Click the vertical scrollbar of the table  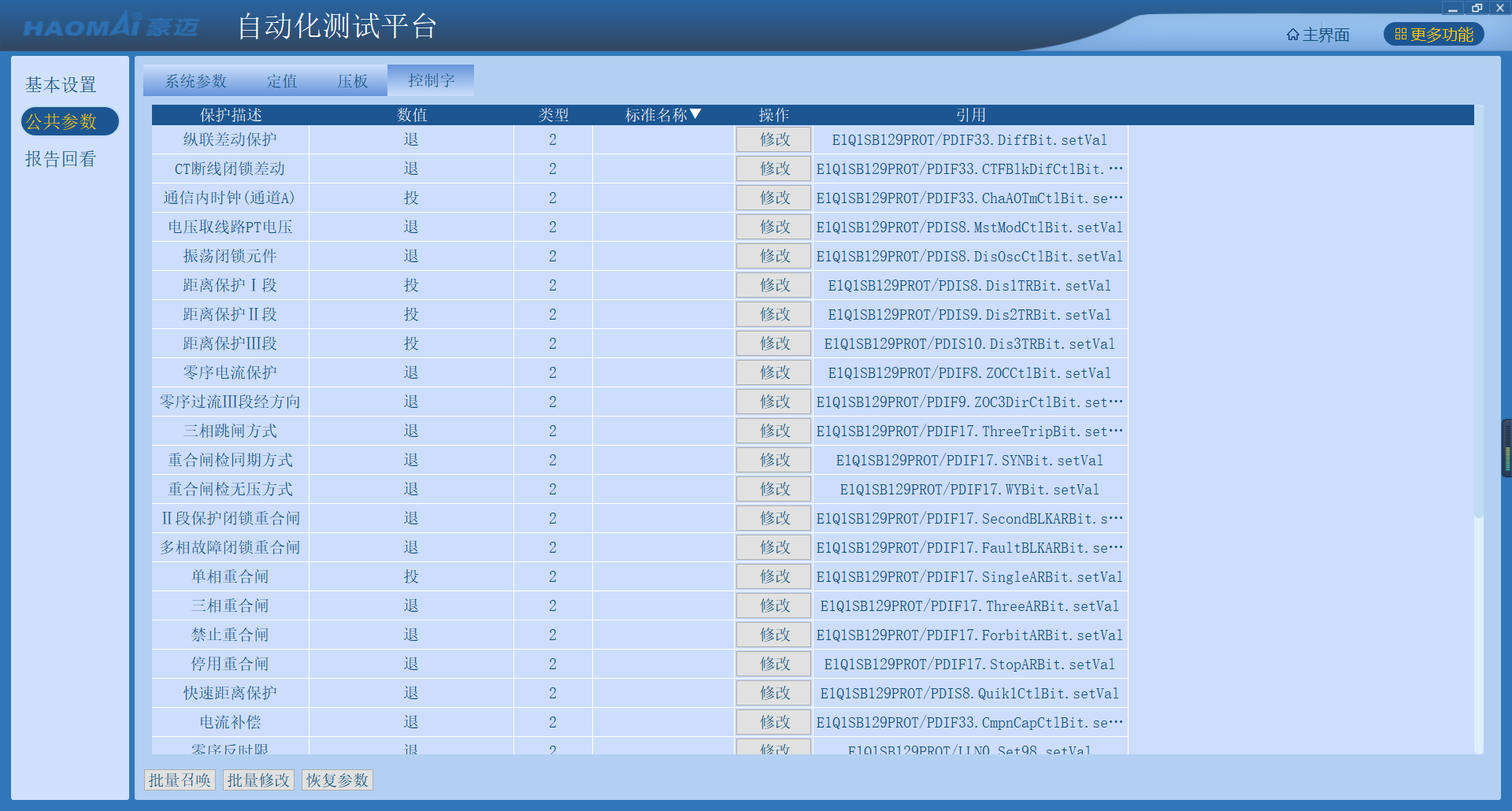[1478, 315]
